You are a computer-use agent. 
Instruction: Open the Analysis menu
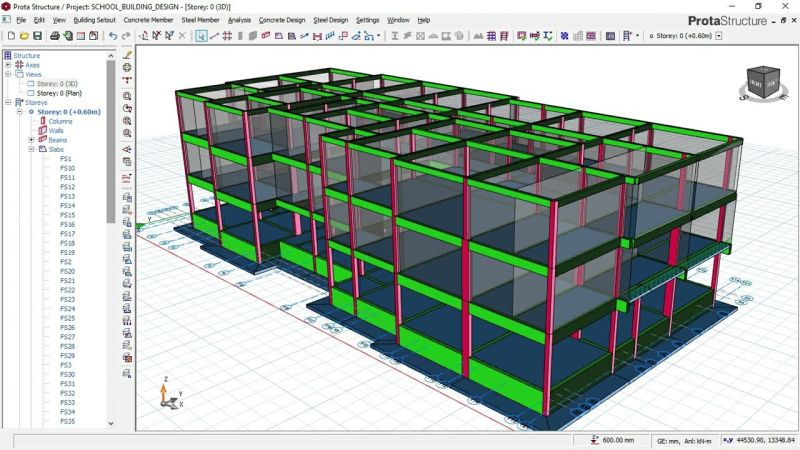(x=239, y=20)
